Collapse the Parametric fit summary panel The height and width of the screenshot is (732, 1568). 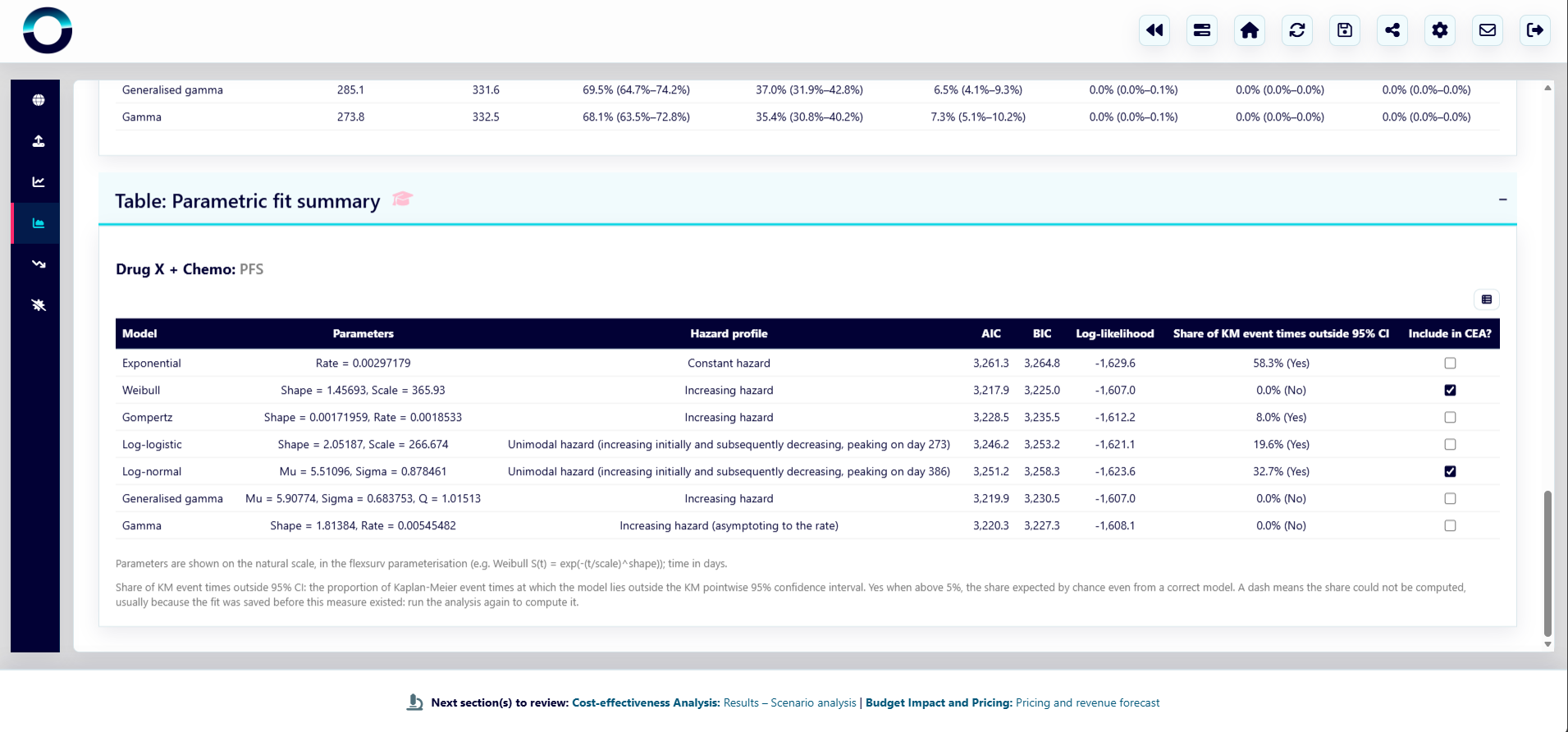click(x=1502, y=199)
